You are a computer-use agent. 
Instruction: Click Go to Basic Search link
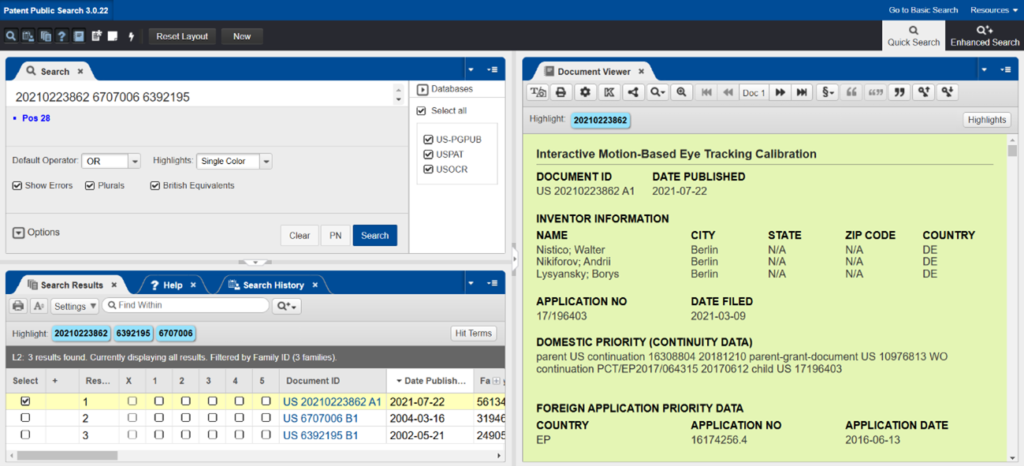coord(923,10)
